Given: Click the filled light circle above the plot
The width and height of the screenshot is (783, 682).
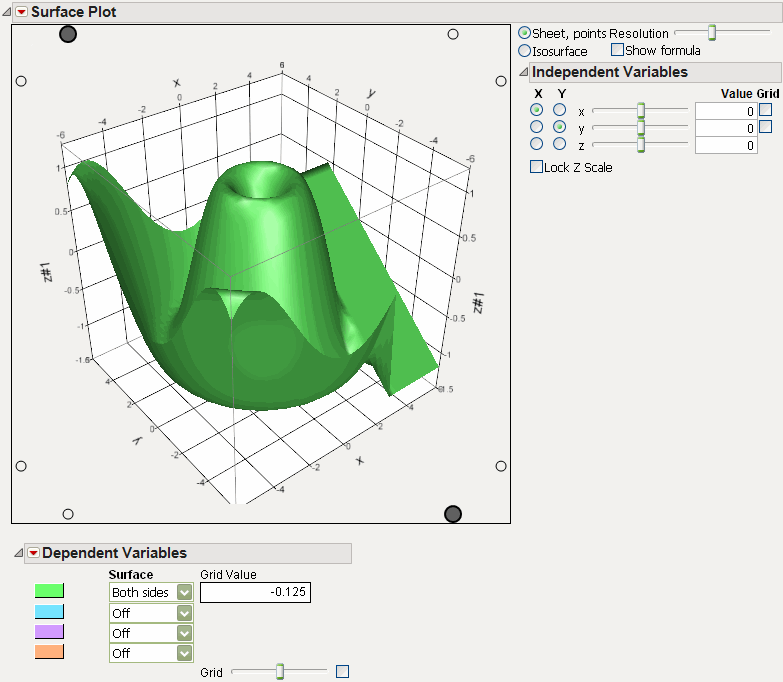Looking at the screenshot, I should pyautogui.click(x=68, y=34).
